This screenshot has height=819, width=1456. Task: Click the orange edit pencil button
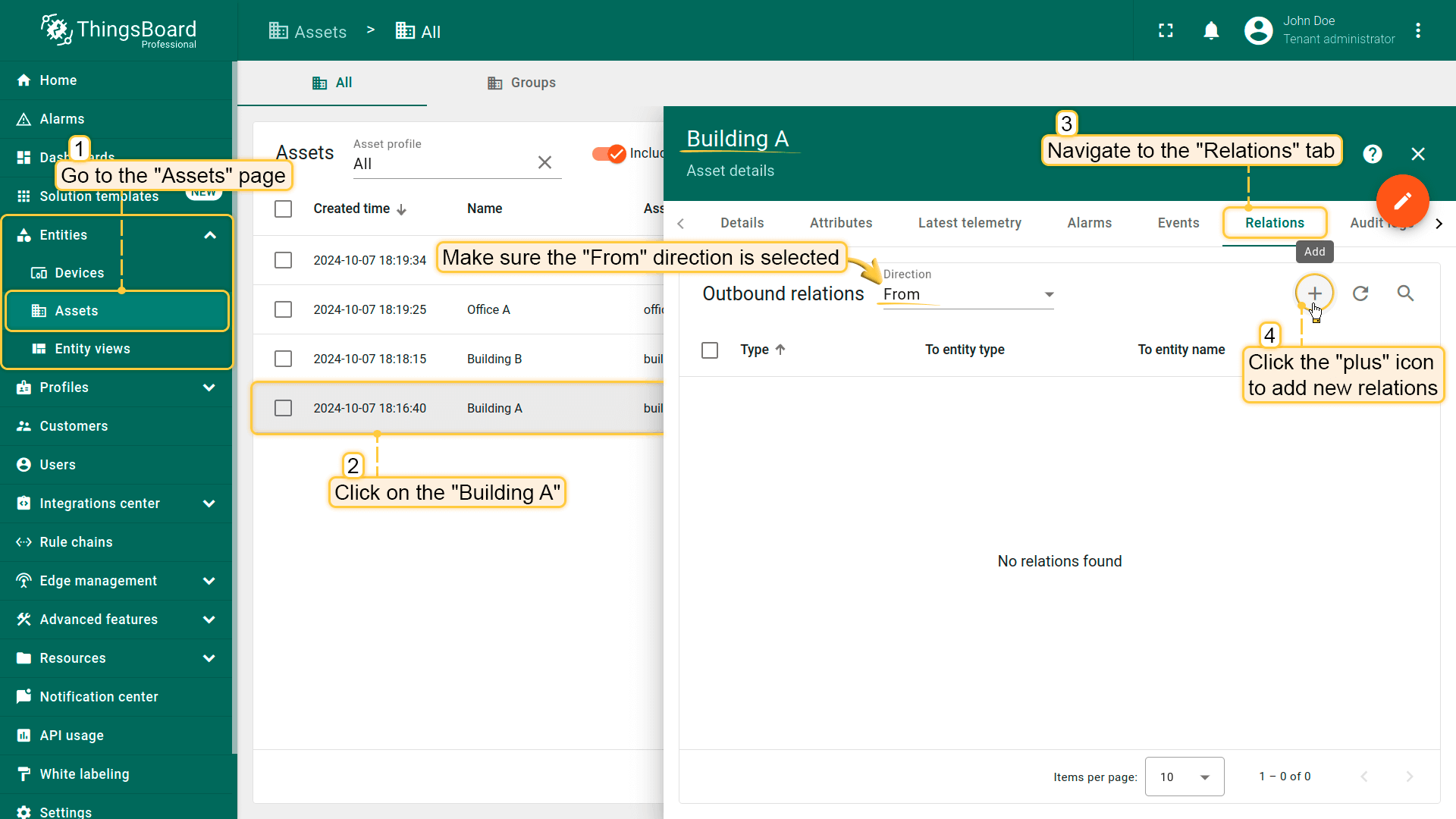click(1402, 200)
